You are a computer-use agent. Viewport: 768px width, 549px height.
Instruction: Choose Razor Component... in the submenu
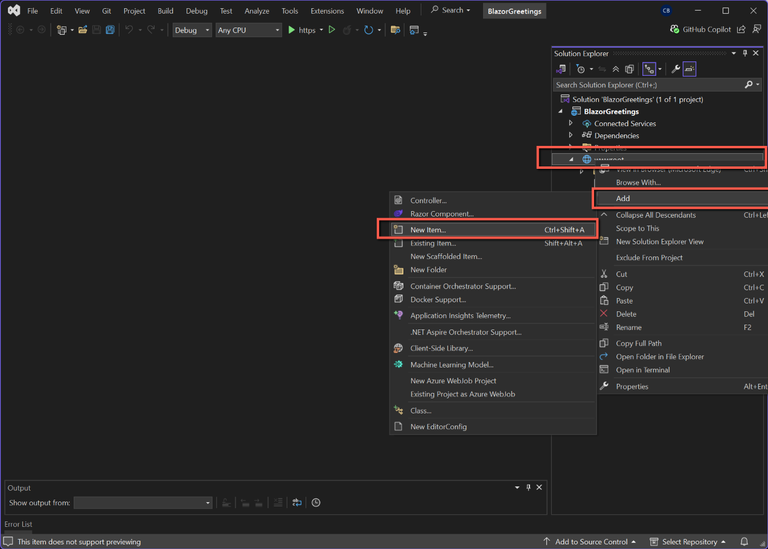441,214
